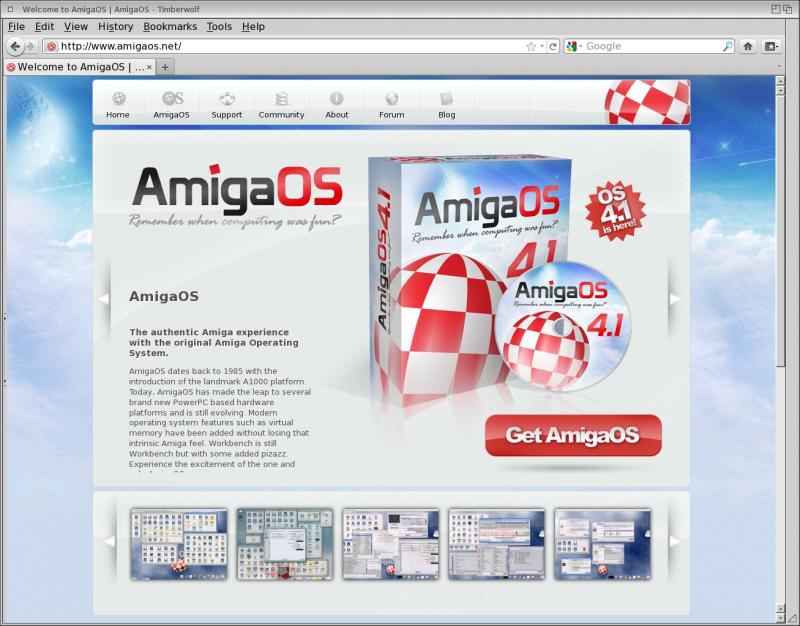This screenshot has width=800, height=626.
Task: Open the search engine selector dropdown
Action: pyautogui.click(x=574, y=46)
